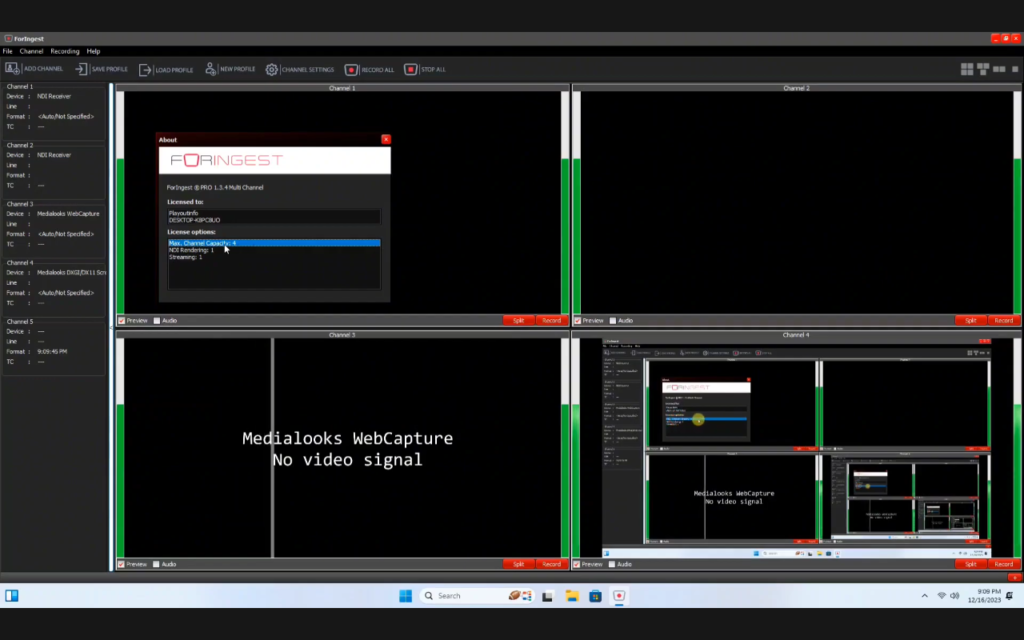Click Record on Channel 4

pyautogui.click(x=1003, y=563)
